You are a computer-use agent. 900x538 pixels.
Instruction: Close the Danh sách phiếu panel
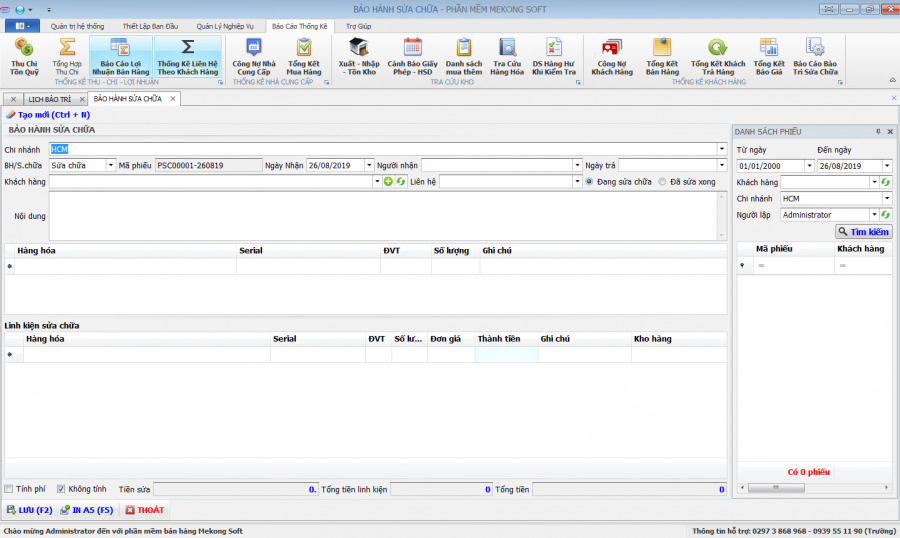(890, 131)
